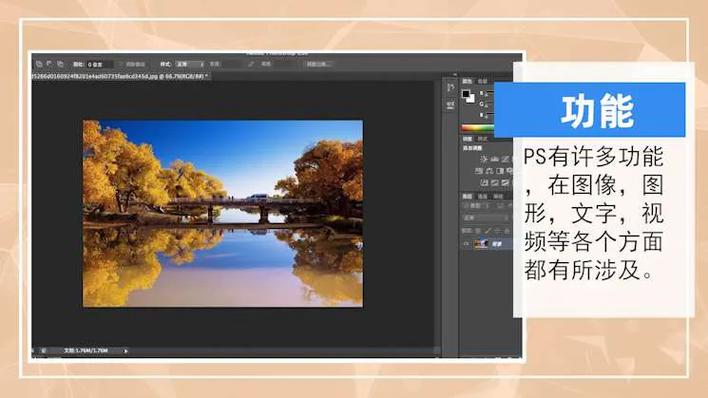
Task: Collapse the right panels with double-arrow
Action: pos(455,74)
